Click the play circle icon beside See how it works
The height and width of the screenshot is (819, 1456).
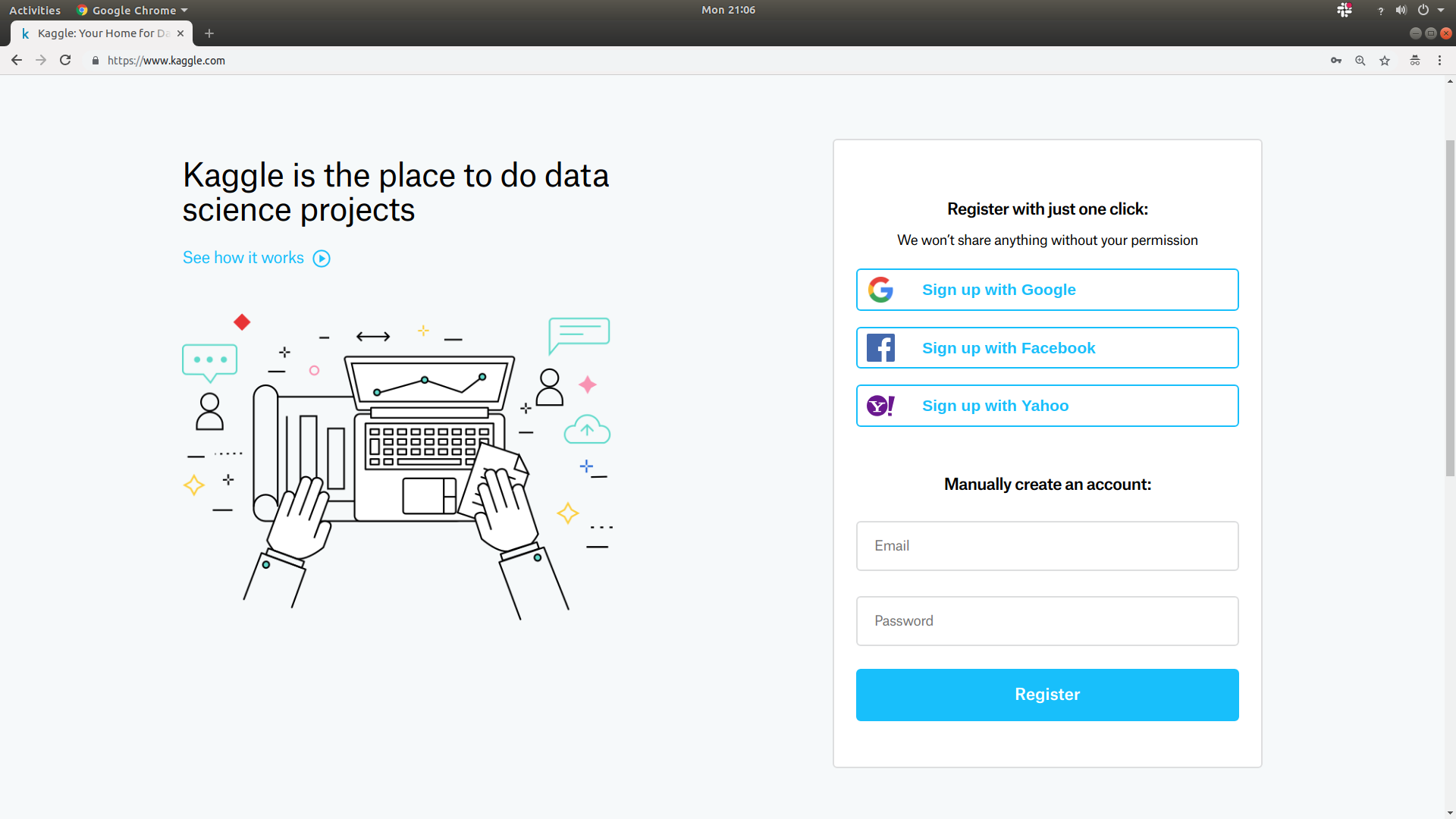322,259
